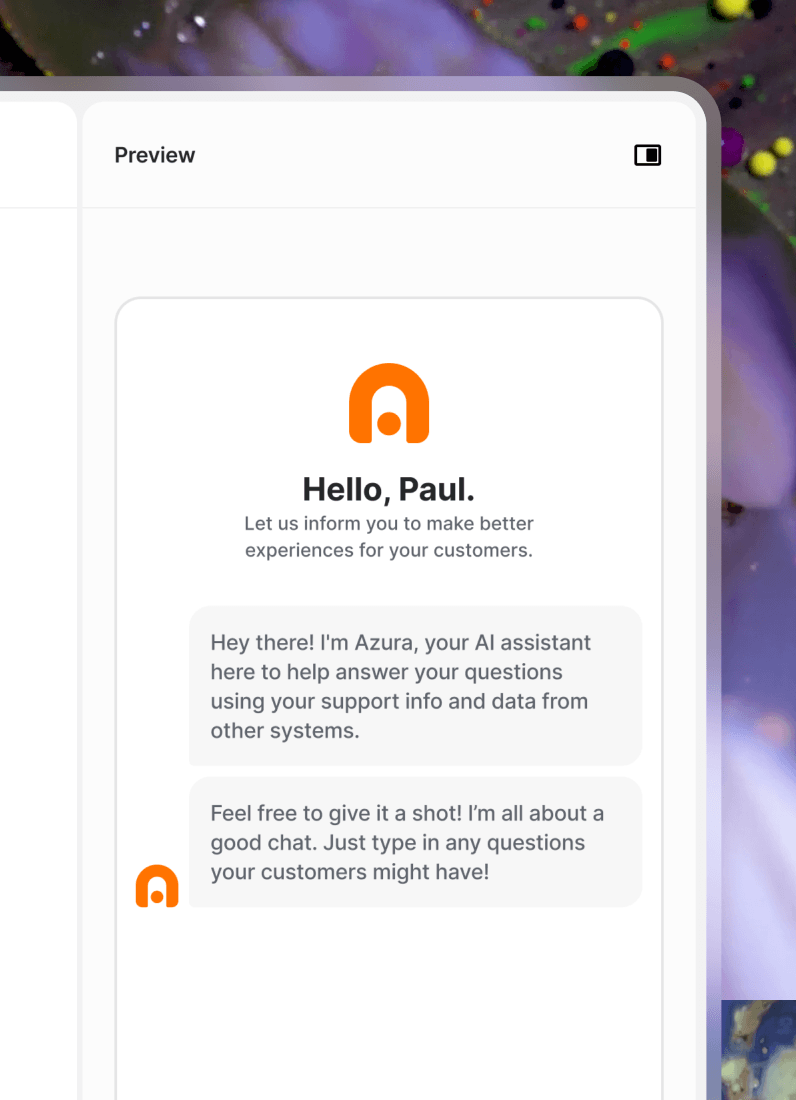796x1100 pixels.
Task: Click the empty header space beside the Preview title
Action: [x=414, y=155]
